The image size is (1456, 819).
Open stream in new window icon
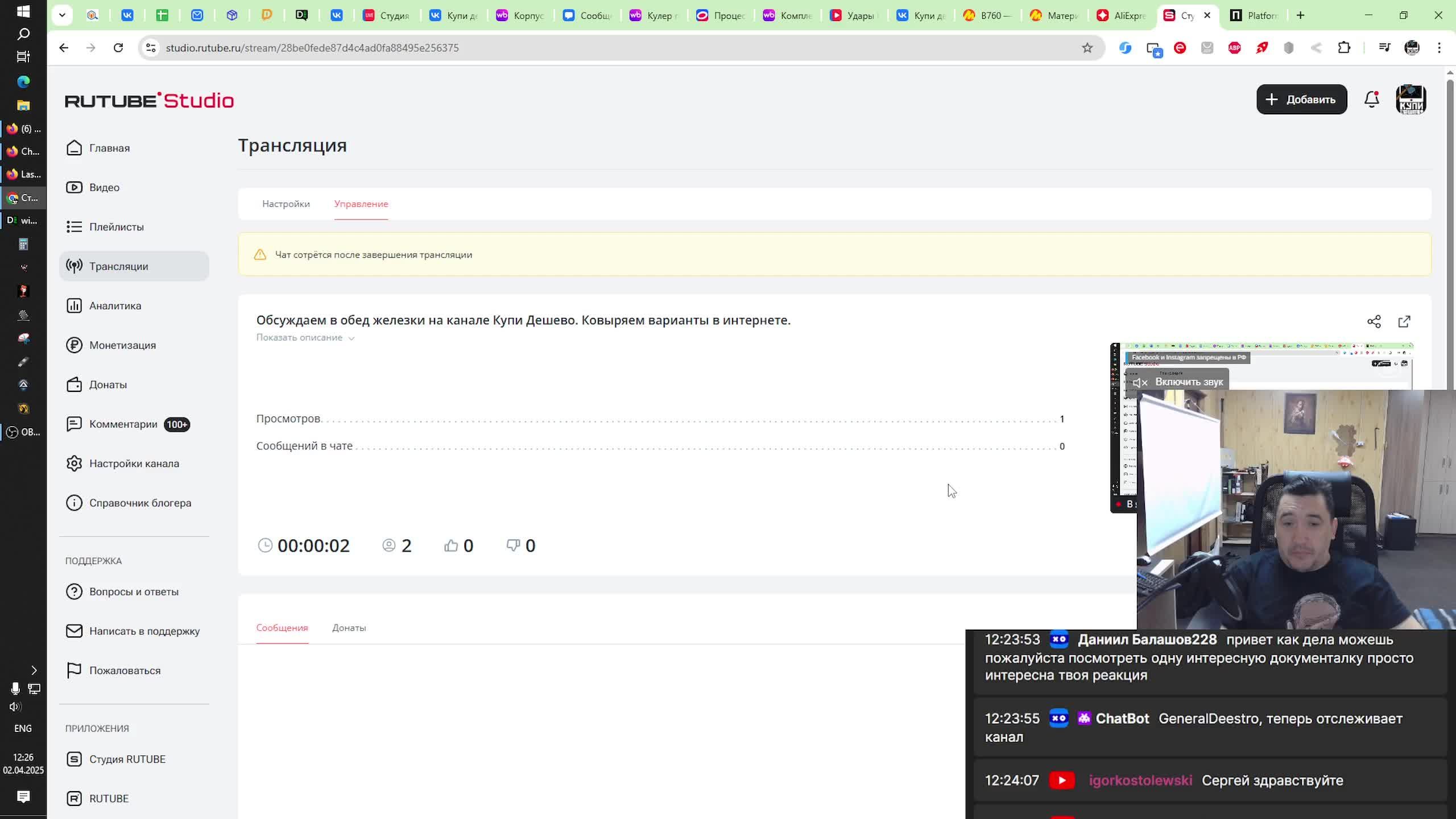pyautogui.click(x=1404, y=321)
